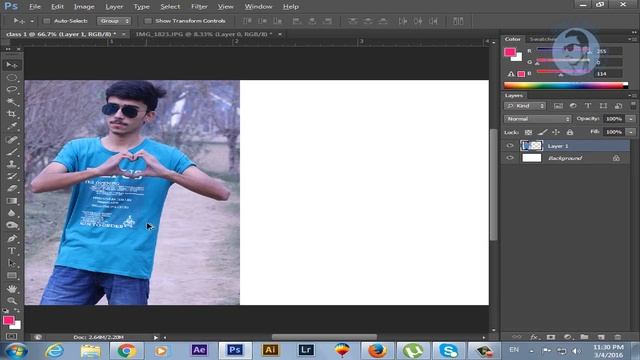Select the Clone Stamp tool
640x360 pixels.
(11, 164)
